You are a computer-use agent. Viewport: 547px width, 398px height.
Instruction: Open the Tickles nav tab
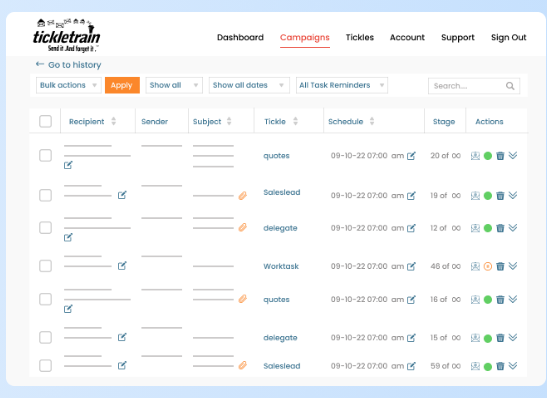pos(360,37)
